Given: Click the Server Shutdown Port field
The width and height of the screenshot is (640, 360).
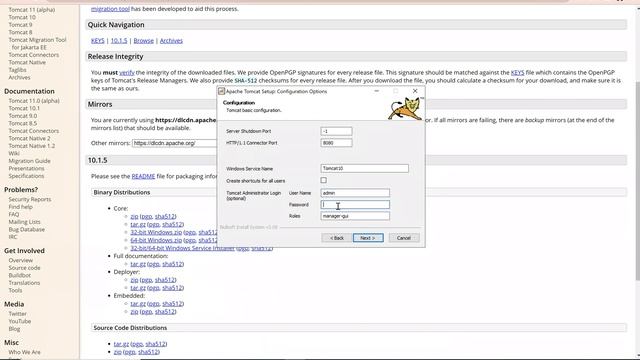Looking at the screenshot, I should pos(336,131).
